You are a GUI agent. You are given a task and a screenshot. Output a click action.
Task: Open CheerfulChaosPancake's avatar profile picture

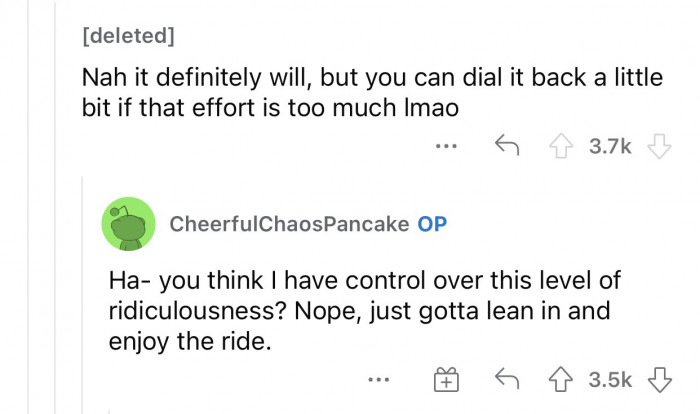click(128, 224)
